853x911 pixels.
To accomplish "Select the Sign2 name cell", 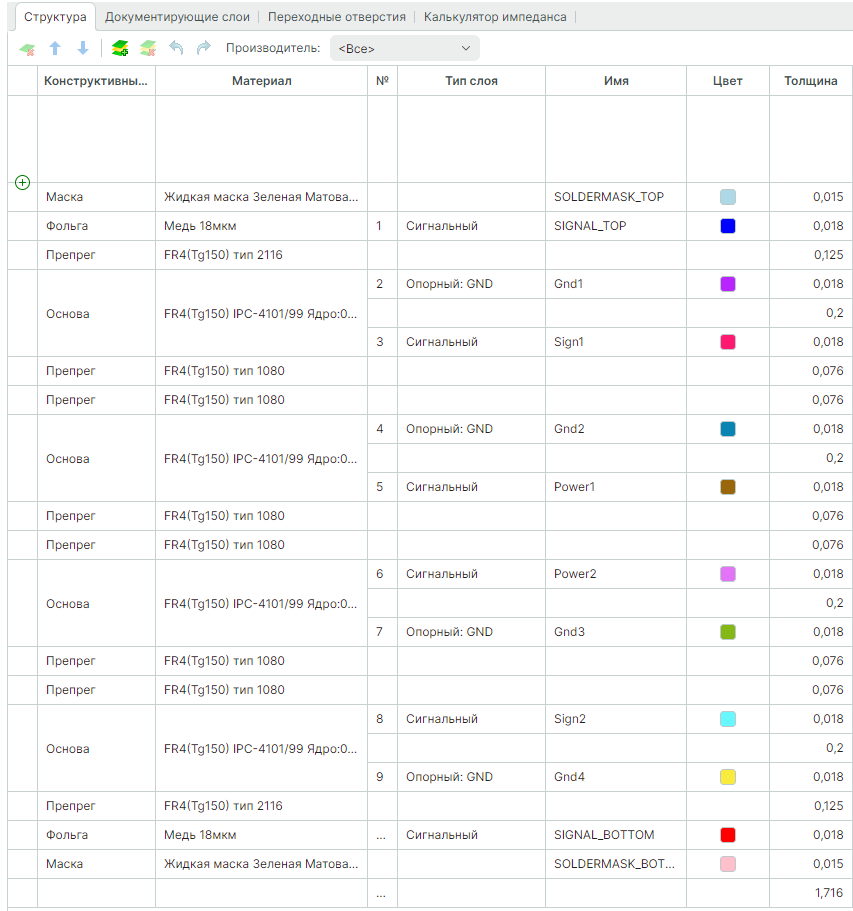I will coord(616,719).
